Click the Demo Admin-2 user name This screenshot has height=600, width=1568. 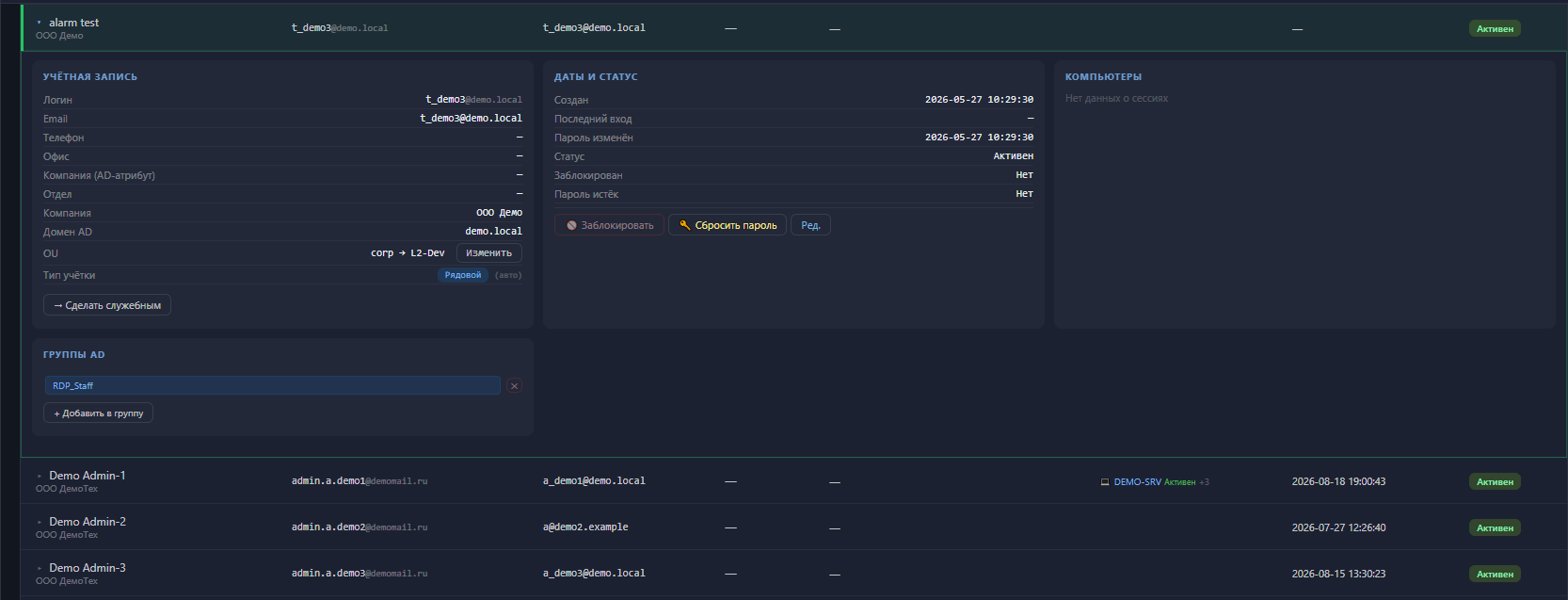(88, 522)
